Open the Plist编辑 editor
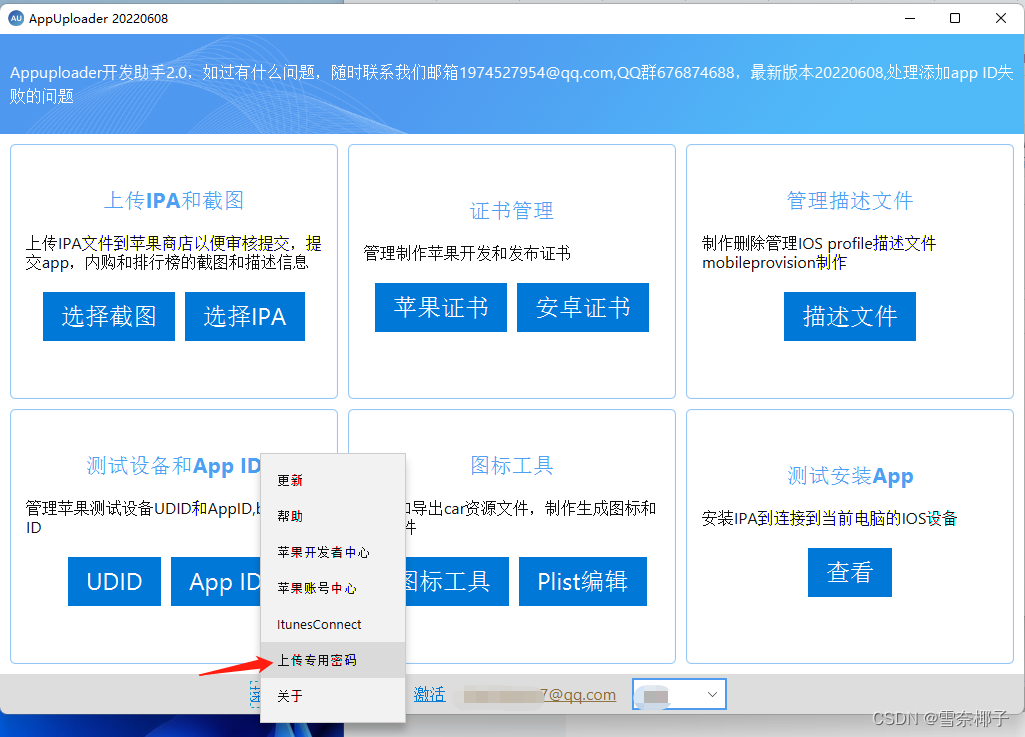This screenshot has width=1025, height=737. (x=582, y=581)
